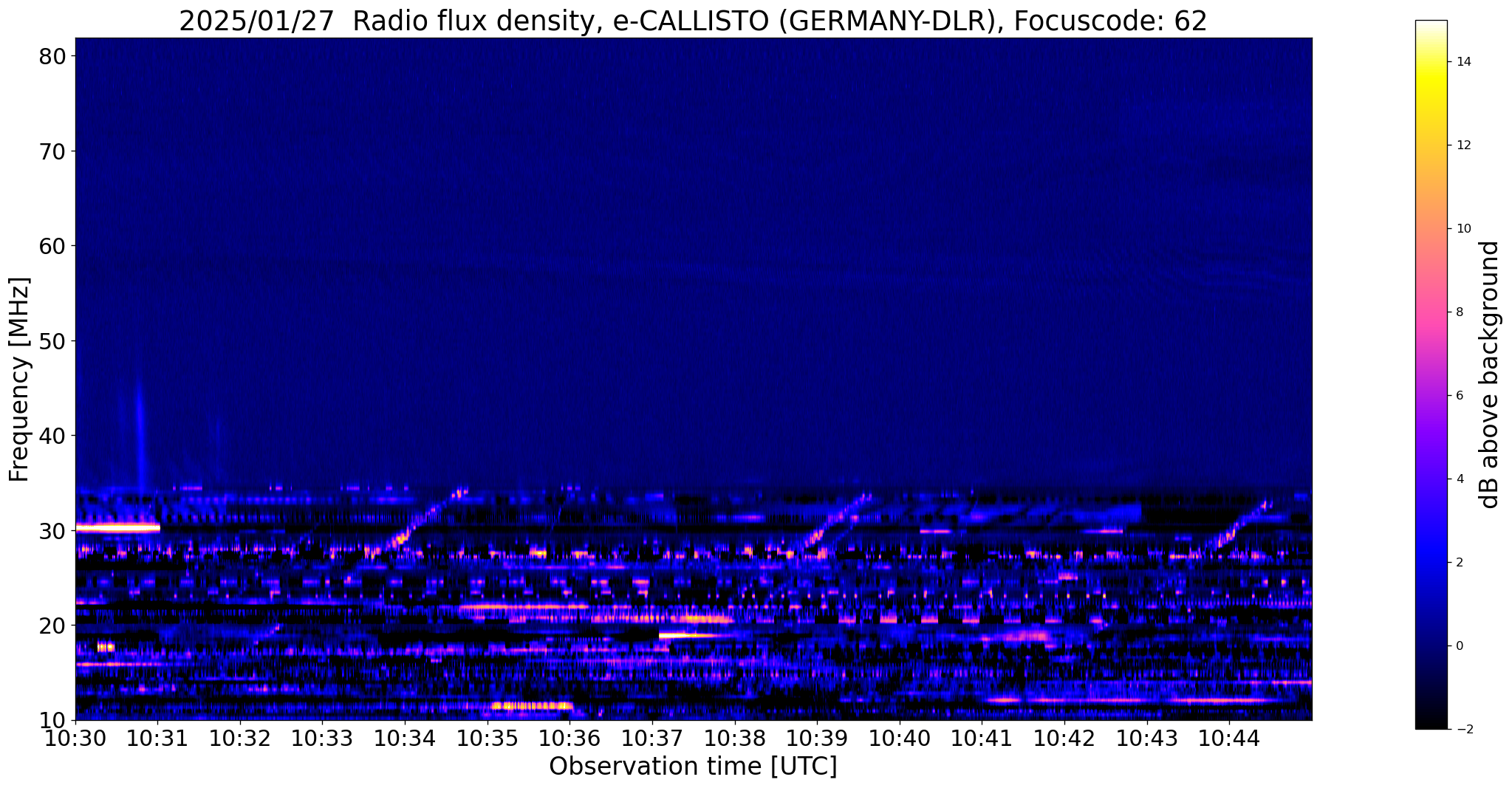Click the colorbar tick labeled 8
This screenshot has height=788, width=1512.
coord(1459,312)
